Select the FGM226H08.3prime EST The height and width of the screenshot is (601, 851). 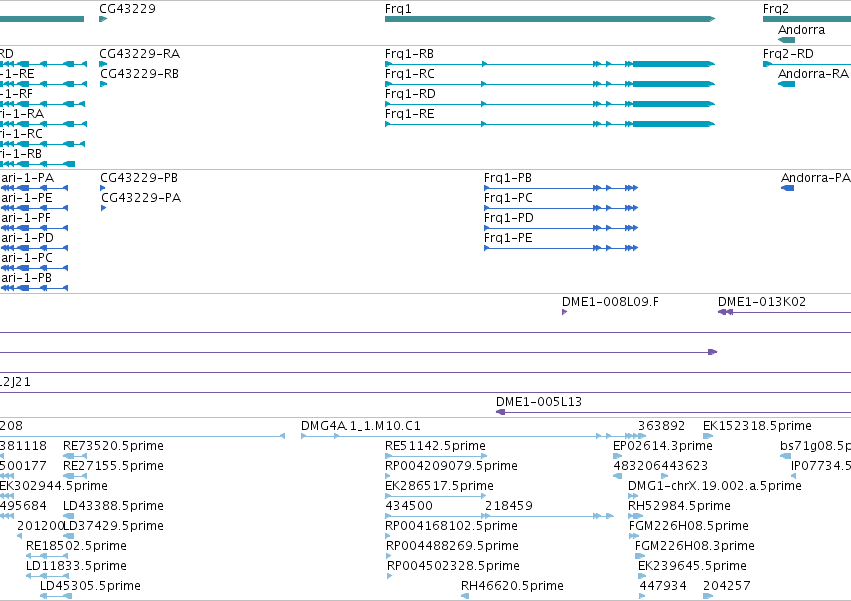coord(640,556)
